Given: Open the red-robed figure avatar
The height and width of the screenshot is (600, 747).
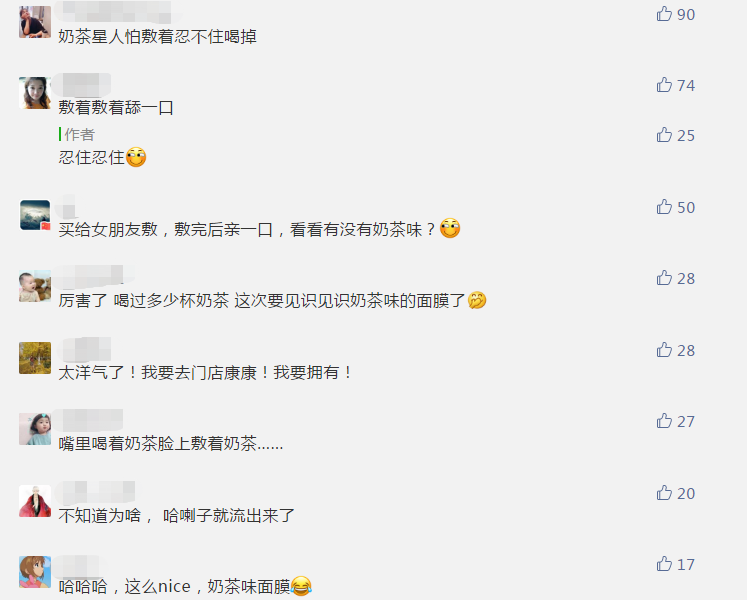Looking at the screenshot, I should click(x=35, y=501).
